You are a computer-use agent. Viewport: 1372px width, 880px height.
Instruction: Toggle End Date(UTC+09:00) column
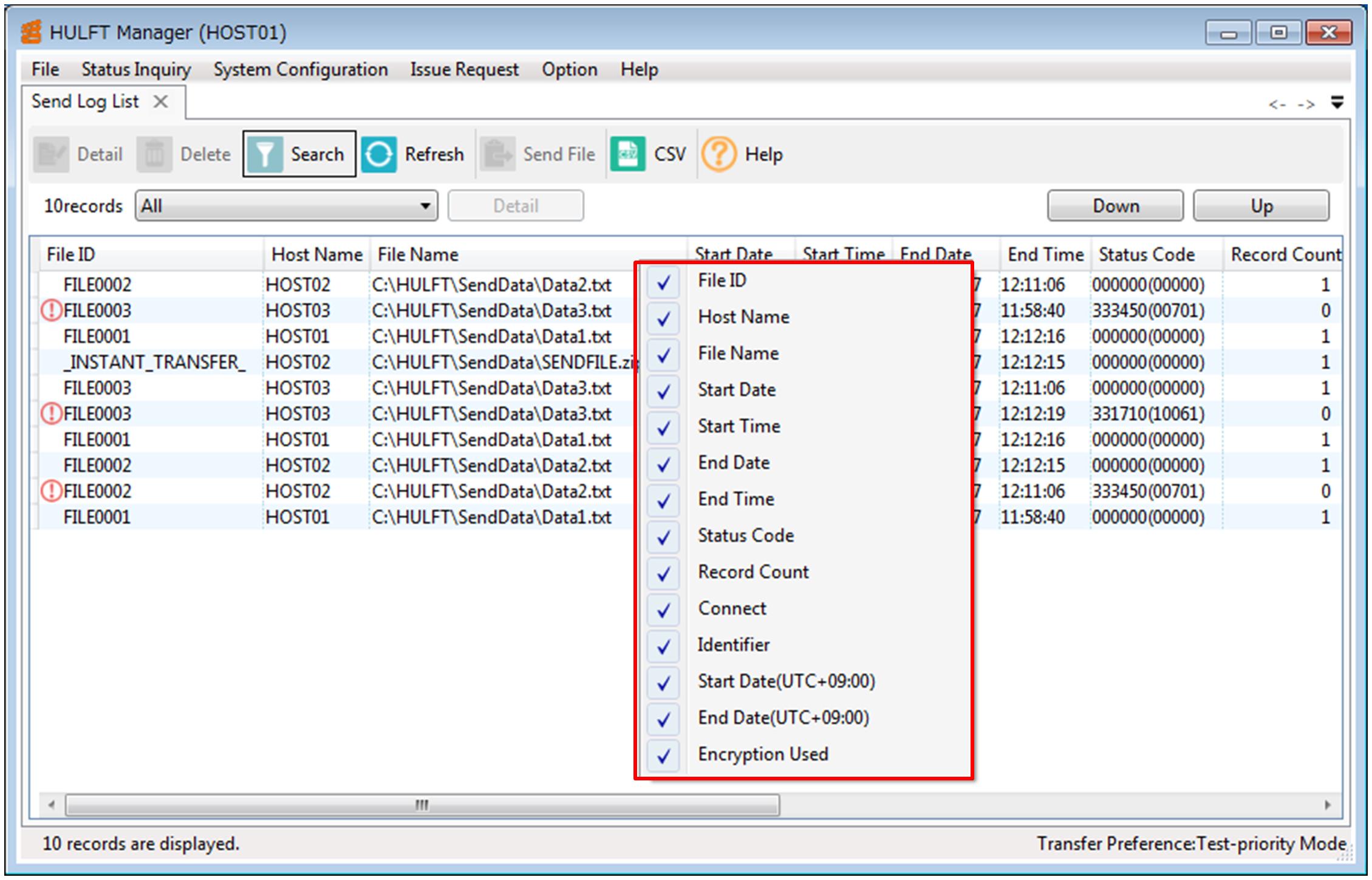(663, 718)
